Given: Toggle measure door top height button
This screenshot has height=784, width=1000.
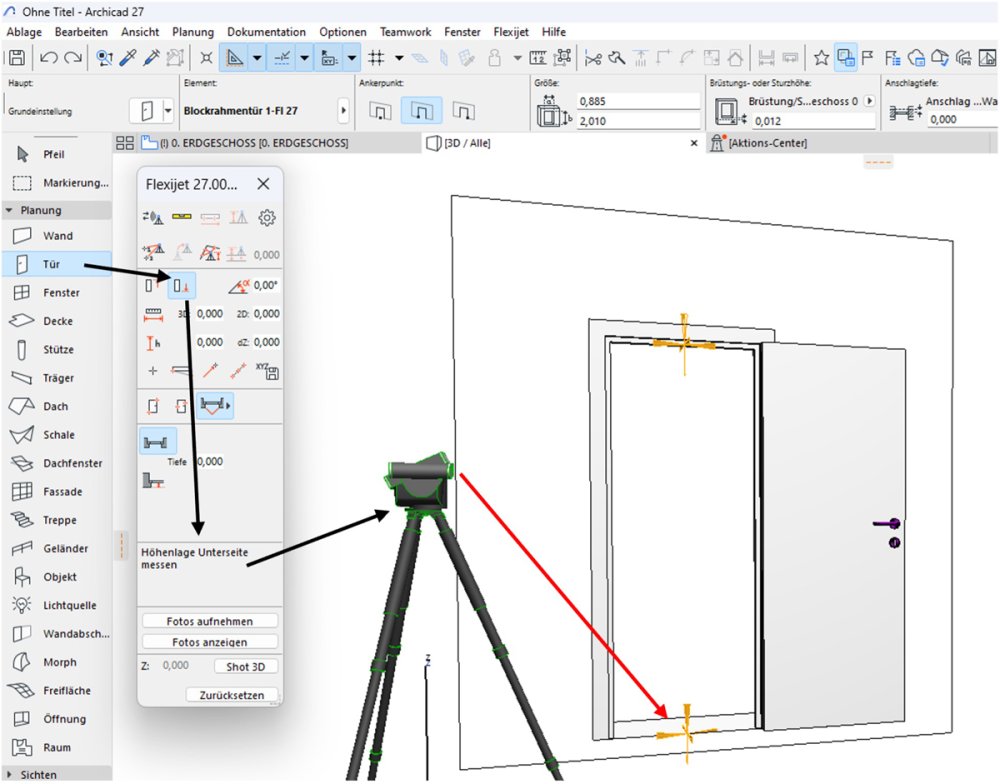Looking at the screenshot, I should point(152,286).
